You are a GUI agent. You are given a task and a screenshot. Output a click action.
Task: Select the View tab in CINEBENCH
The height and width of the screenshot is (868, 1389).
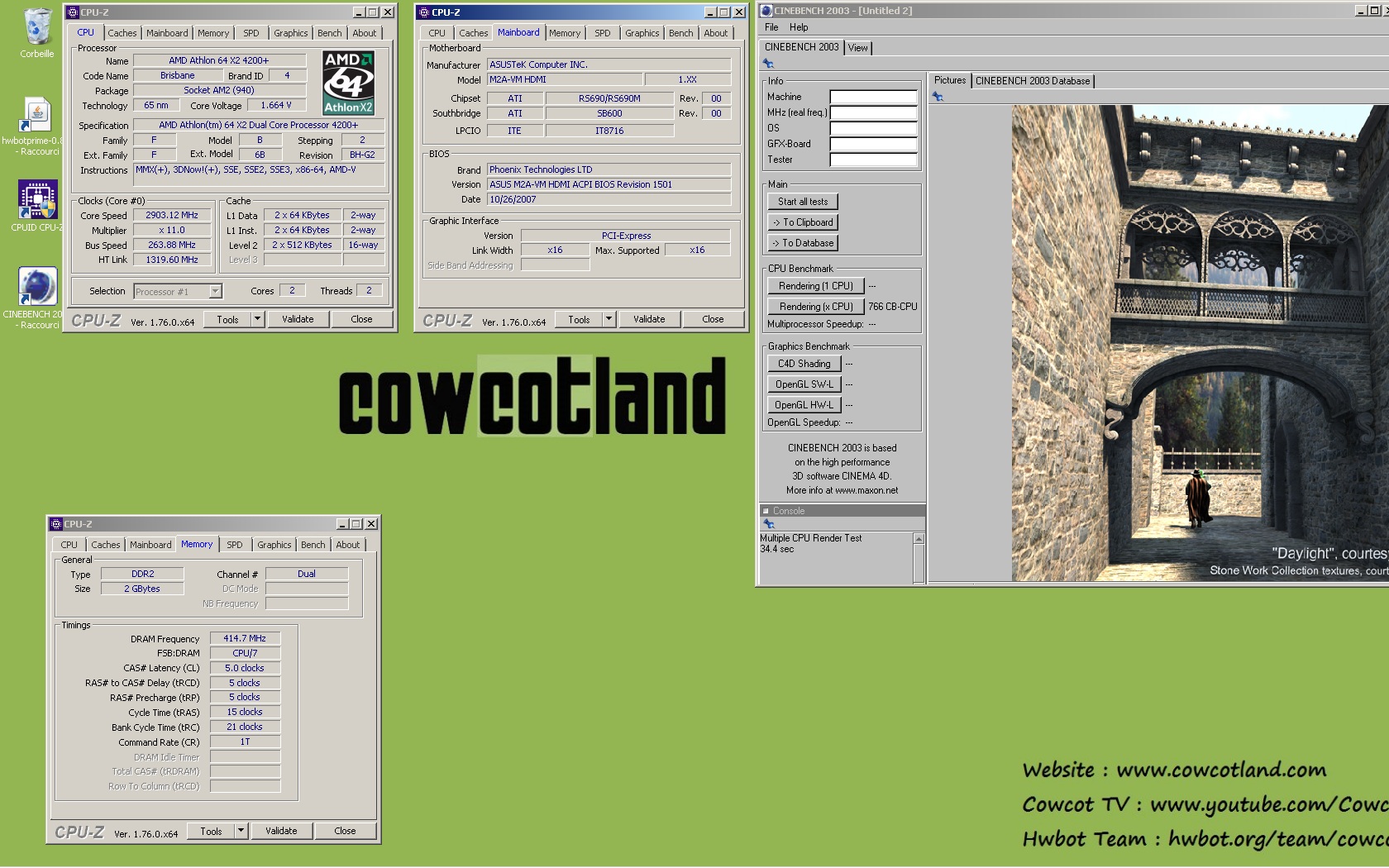(858, 48)
